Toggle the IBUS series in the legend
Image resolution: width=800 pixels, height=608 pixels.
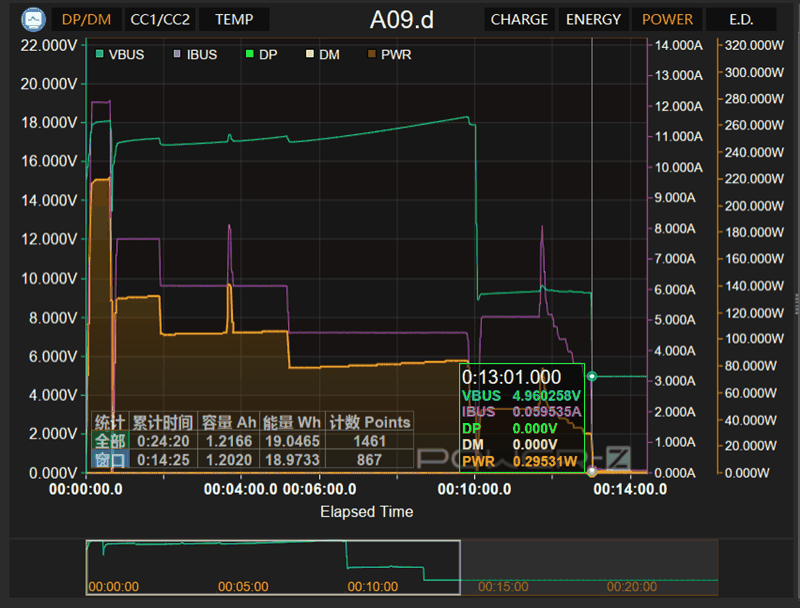click(x=195, y=54)
